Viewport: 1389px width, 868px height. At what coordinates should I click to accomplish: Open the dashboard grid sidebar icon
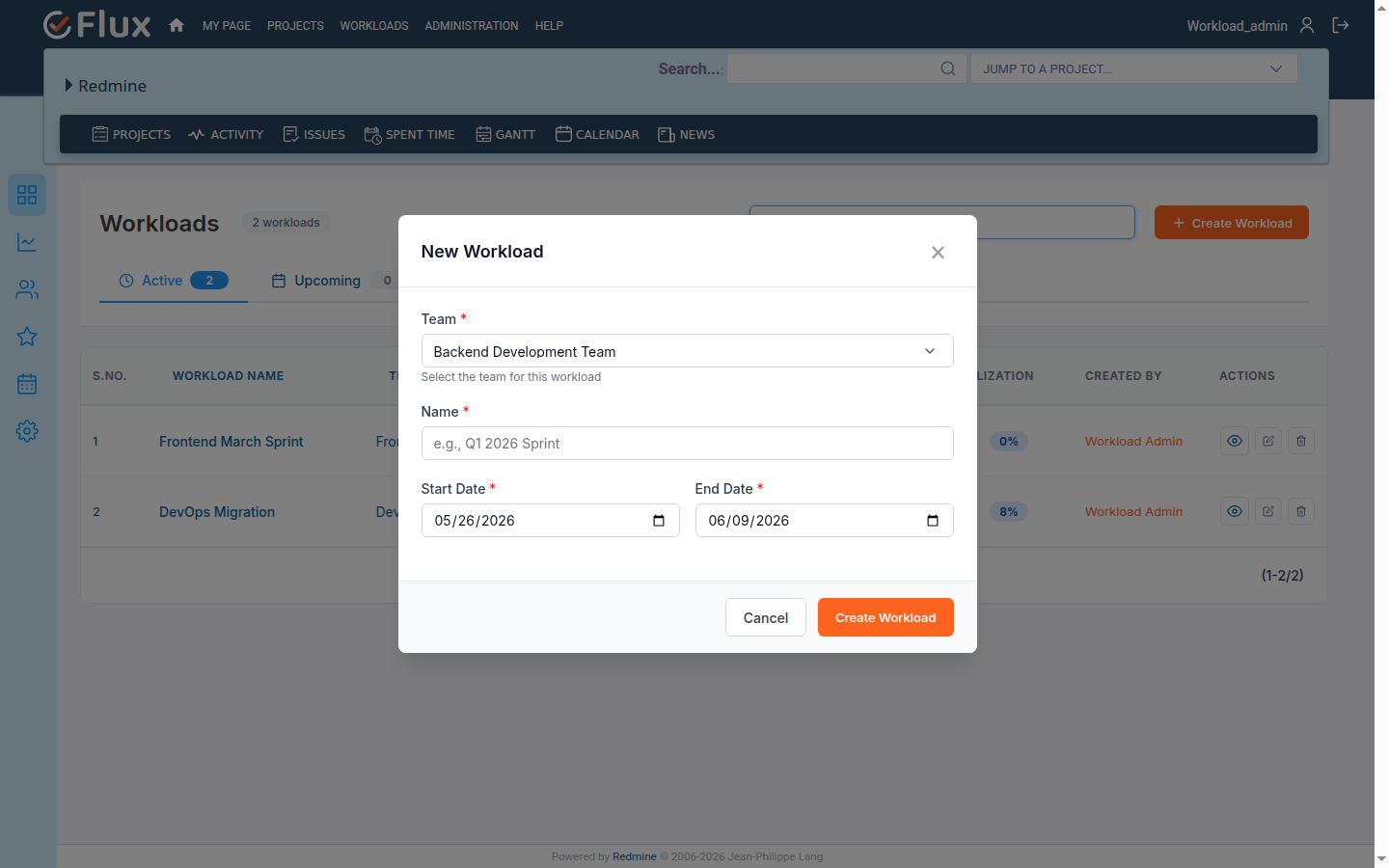pos(27,195)
